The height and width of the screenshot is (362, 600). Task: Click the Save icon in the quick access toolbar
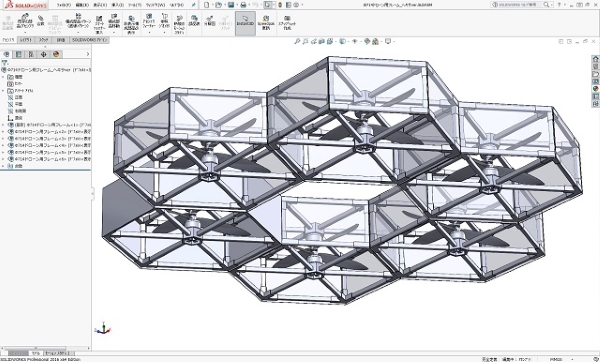point(231,5)
